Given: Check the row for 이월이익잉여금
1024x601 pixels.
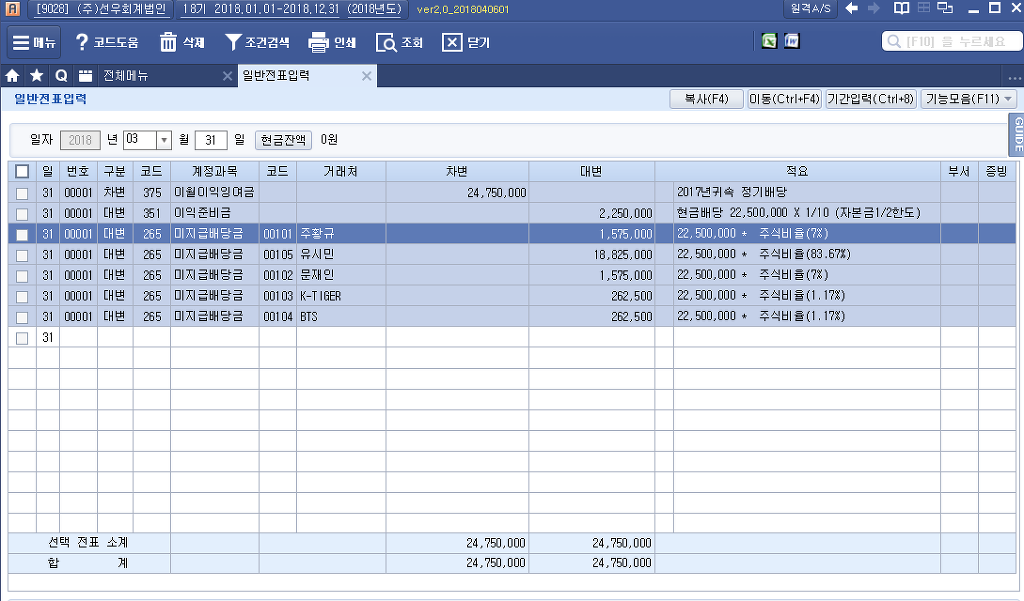Looking at the screenshot, I should pos(22,192).
